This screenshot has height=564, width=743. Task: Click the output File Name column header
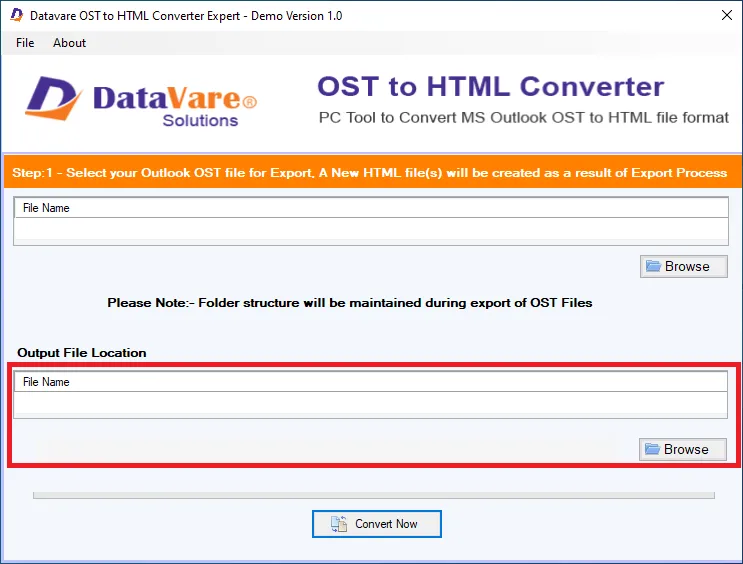(x=371, y=382)
